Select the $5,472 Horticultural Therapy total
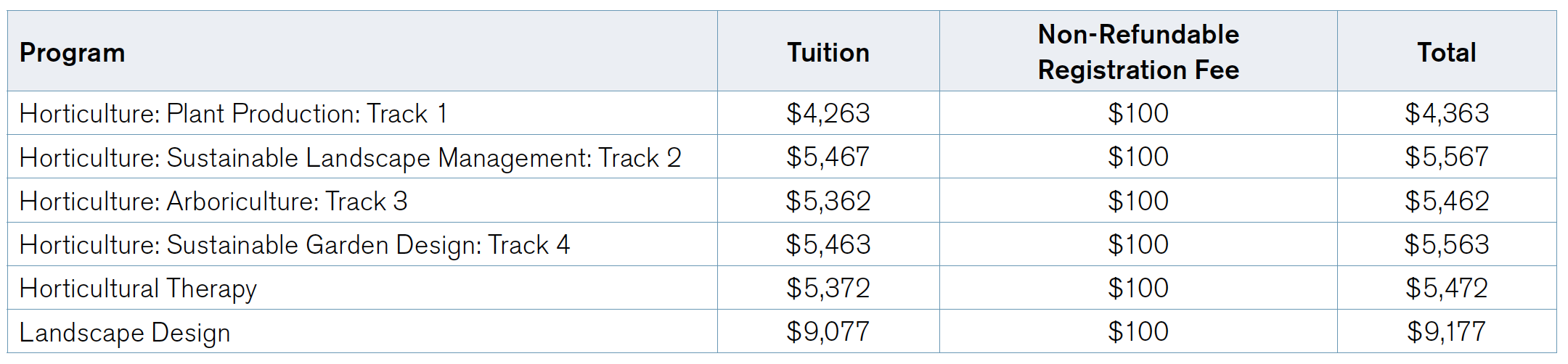Image resolution: width=1568 pixels, height=364 pixels. tap(1447, 289)
